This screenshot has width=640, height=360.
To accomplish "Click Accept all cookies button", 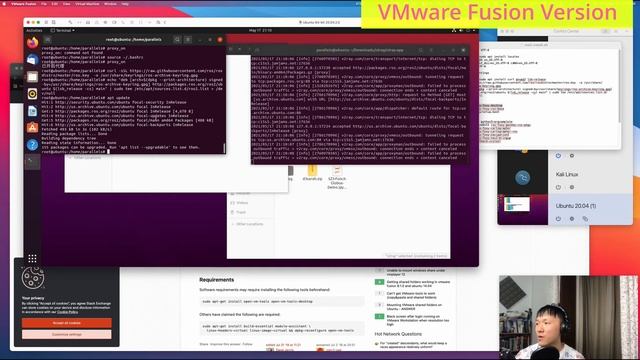I will (67, 323).
